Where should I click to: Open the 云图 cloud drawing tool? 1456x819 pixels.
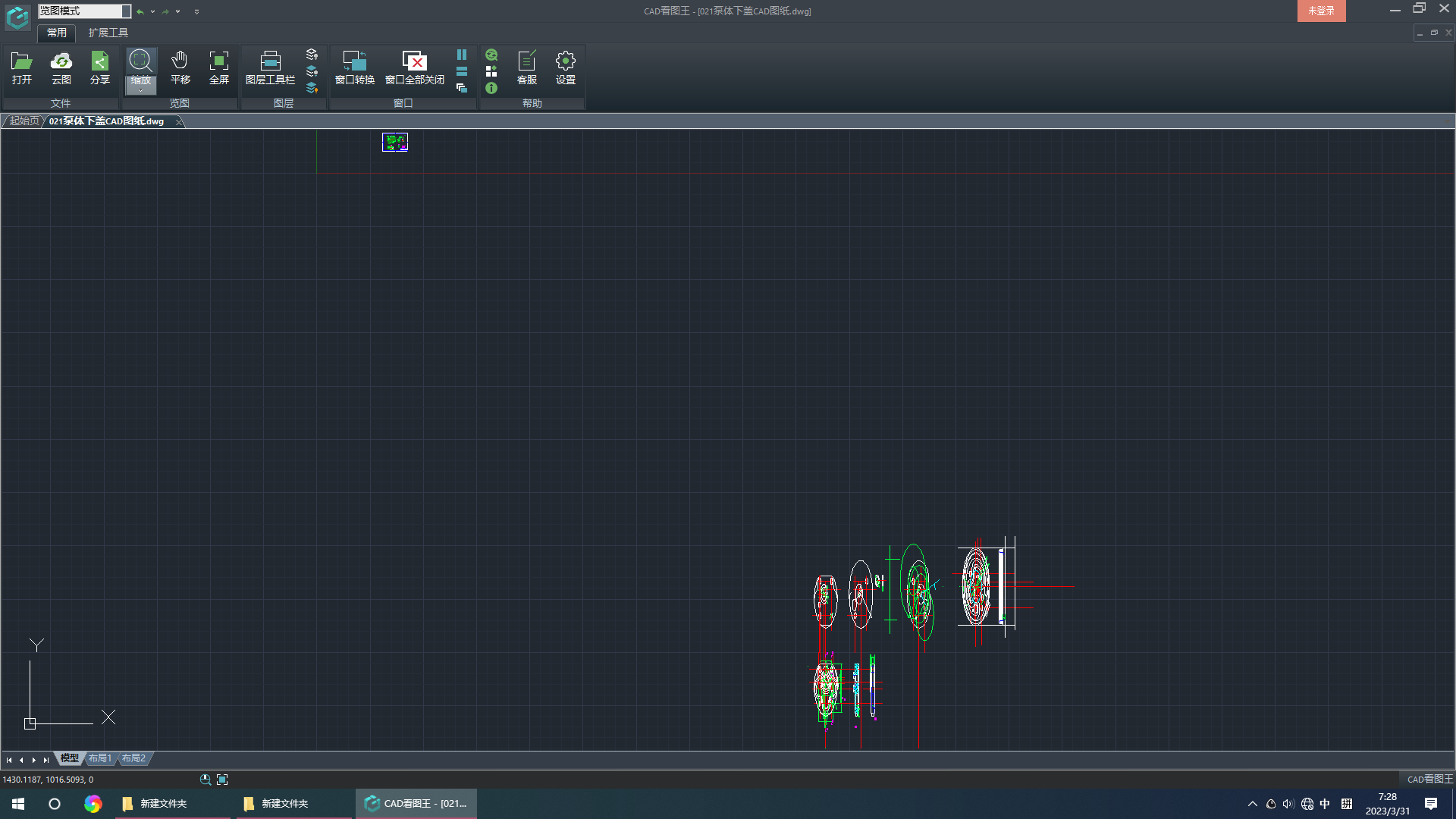61,67
